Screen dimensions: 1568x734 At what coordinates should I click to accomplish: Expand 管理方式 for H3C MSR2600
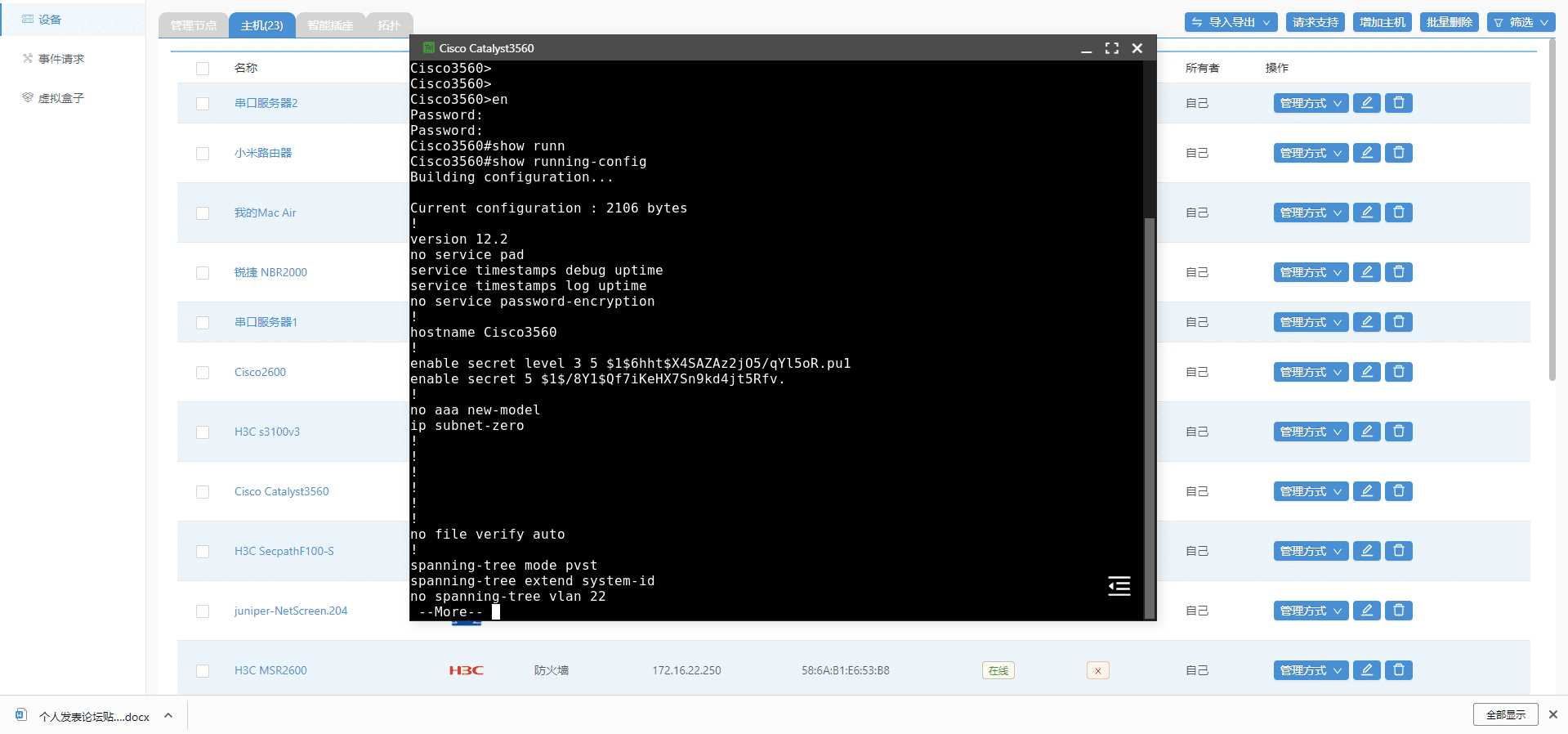[1311, 670]
